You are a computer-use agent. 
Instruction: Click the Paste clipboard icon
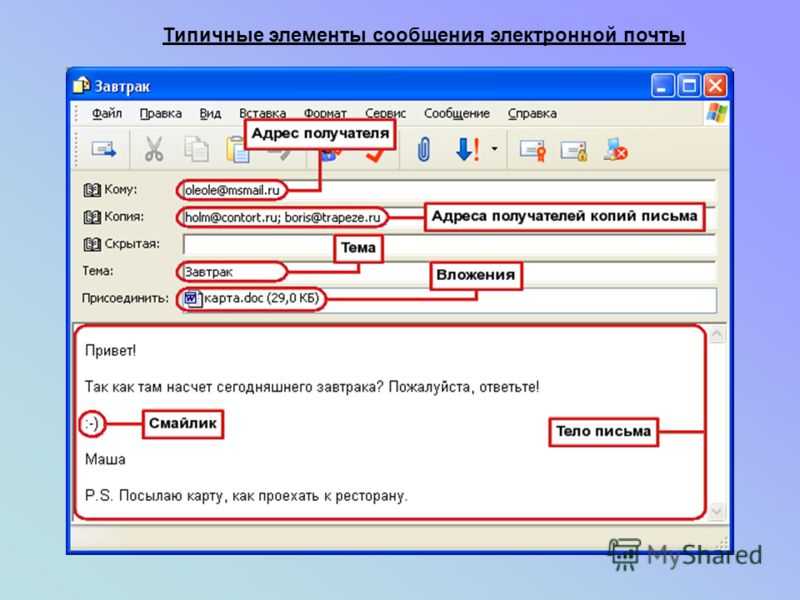click(x=236, y=150)
